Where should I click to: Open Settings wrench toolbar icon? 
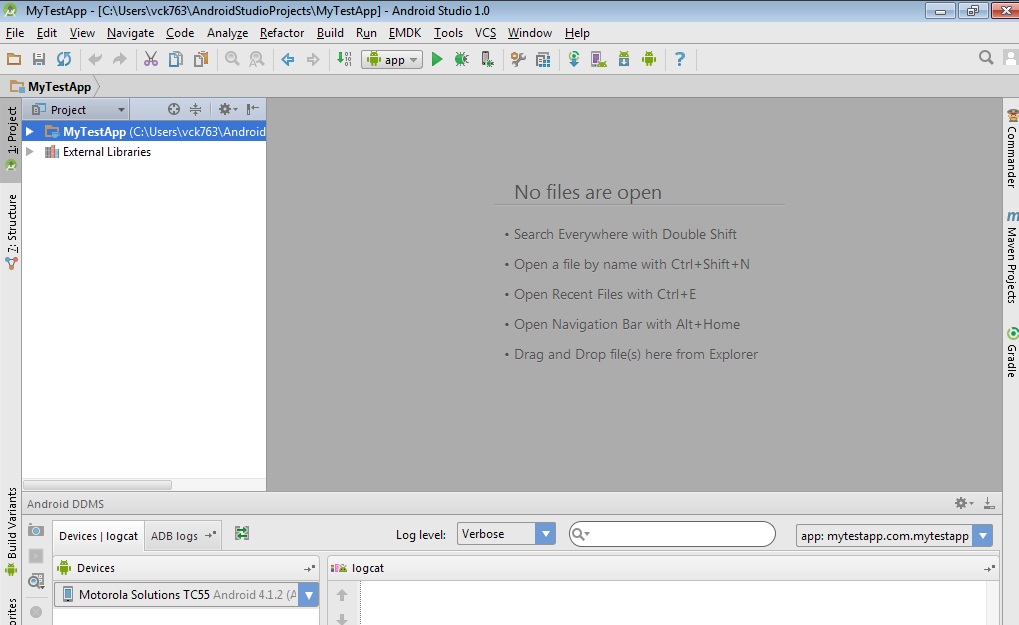518,59
